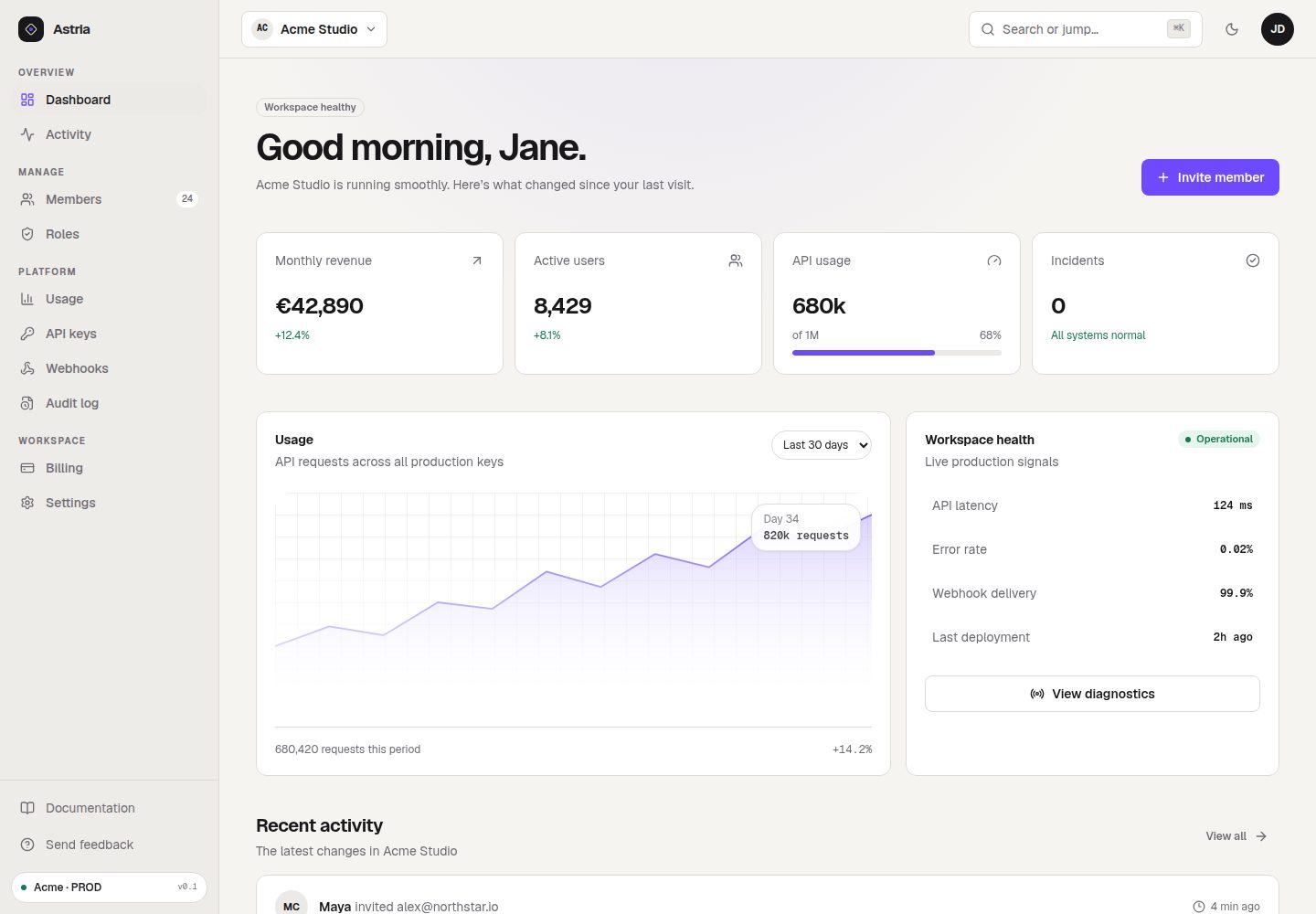Click the API keys key icon
Screen dimensions: 1316x914
pyautogui.click(x=27, y=334)
